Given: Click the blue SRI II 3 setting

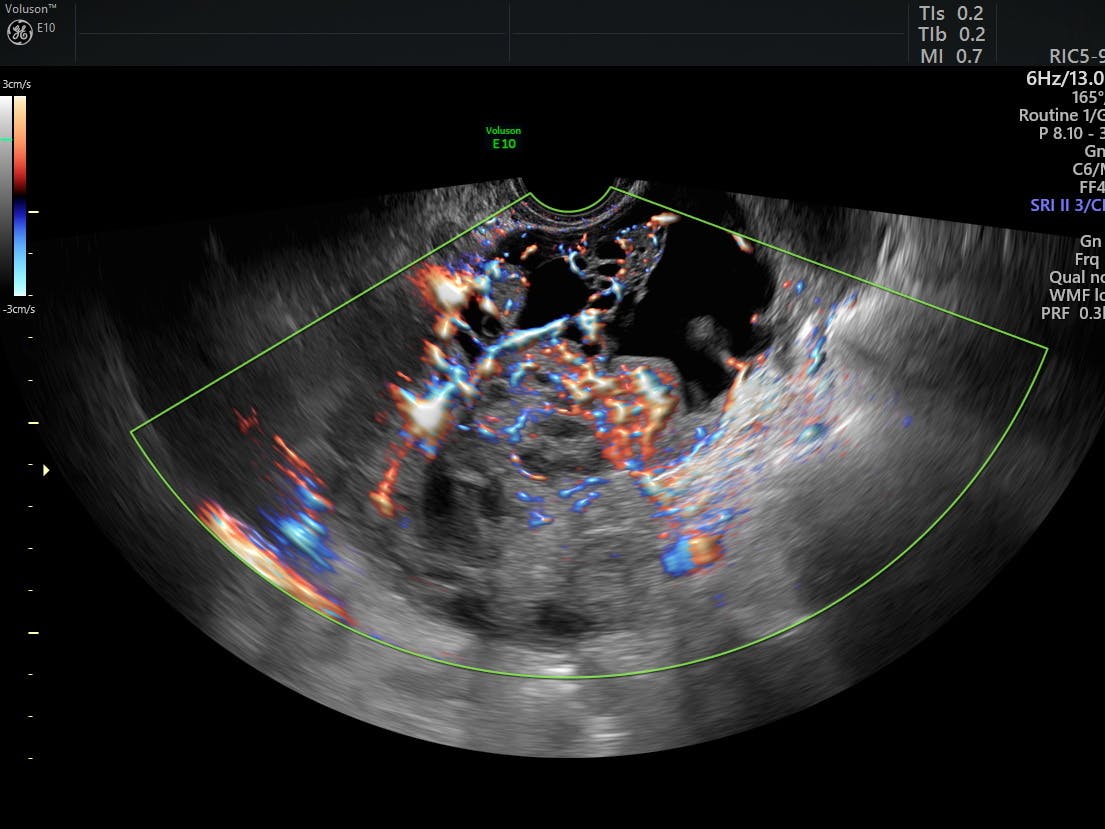Looking at the screenshot, I should tap(1066, 206).
